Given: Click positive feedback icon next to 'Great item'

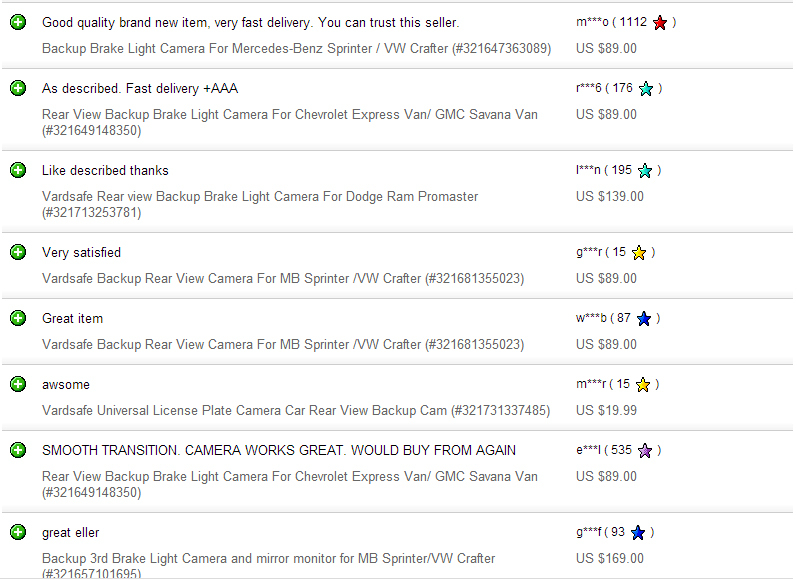Looking at the screenshot, I should click(18, 318).
